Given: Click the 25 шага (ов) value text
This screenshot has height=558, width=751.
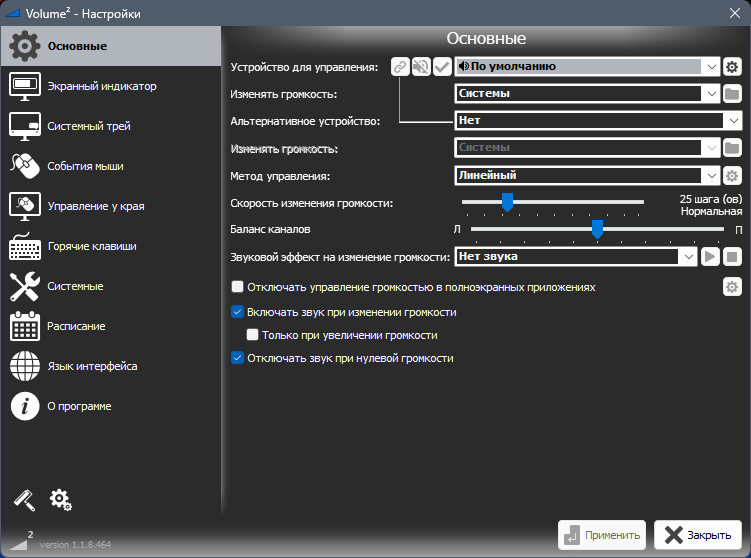Looking at the screenshot, I should tap(711, 199).
